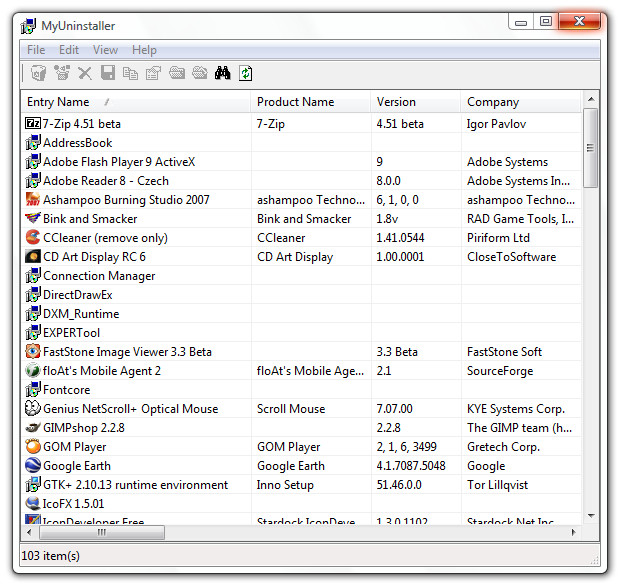Click the 103 item(s) status bar text
Viewport: 624px width, 587px height.
51,556
